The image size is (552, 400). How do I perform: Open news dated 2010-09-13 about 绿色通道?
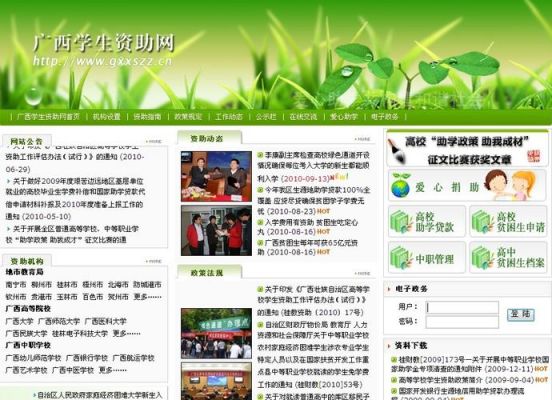pyautogui.click(x=313, y=167)
